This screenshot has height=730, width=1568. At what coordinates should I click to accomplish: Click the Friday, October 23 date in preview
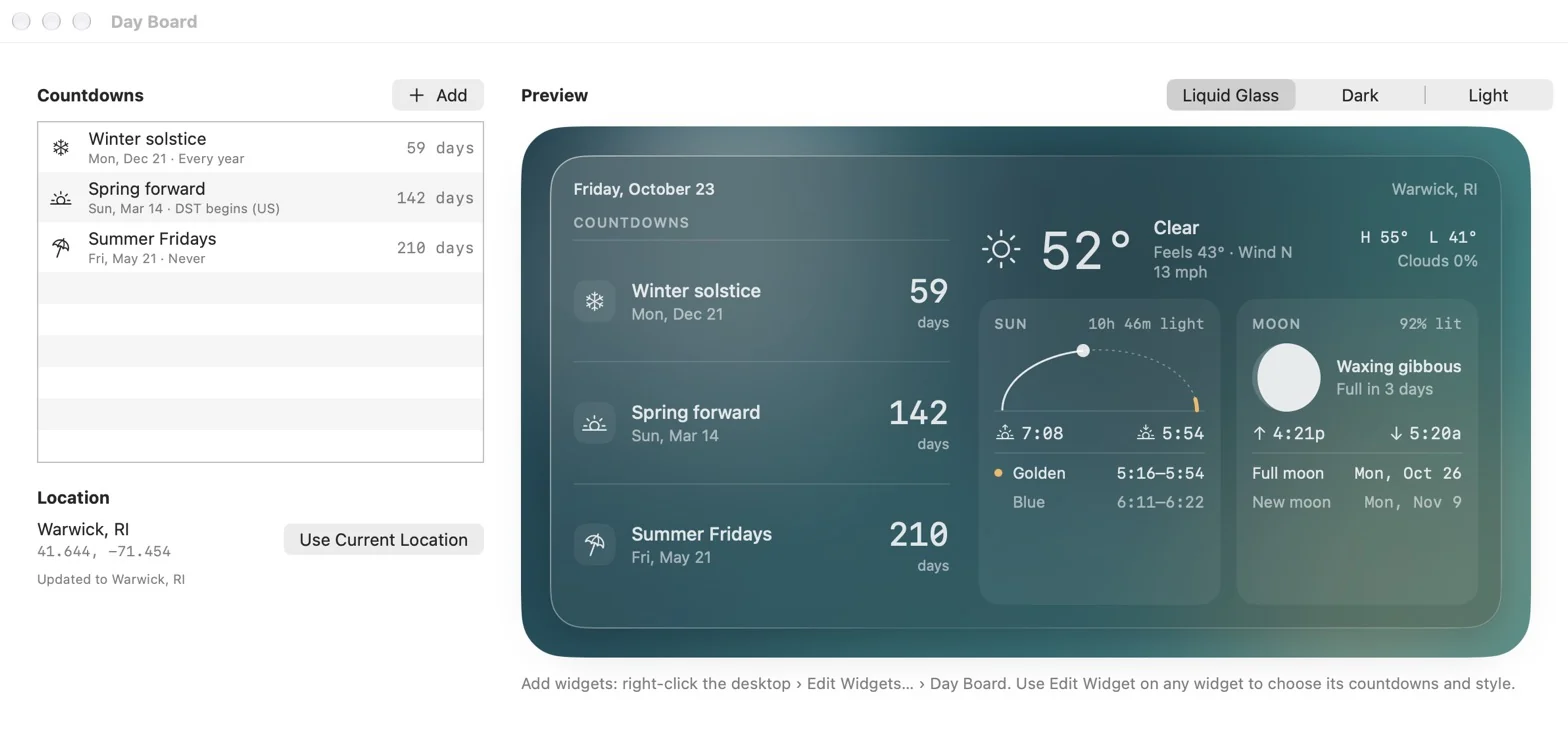[644, 189]
